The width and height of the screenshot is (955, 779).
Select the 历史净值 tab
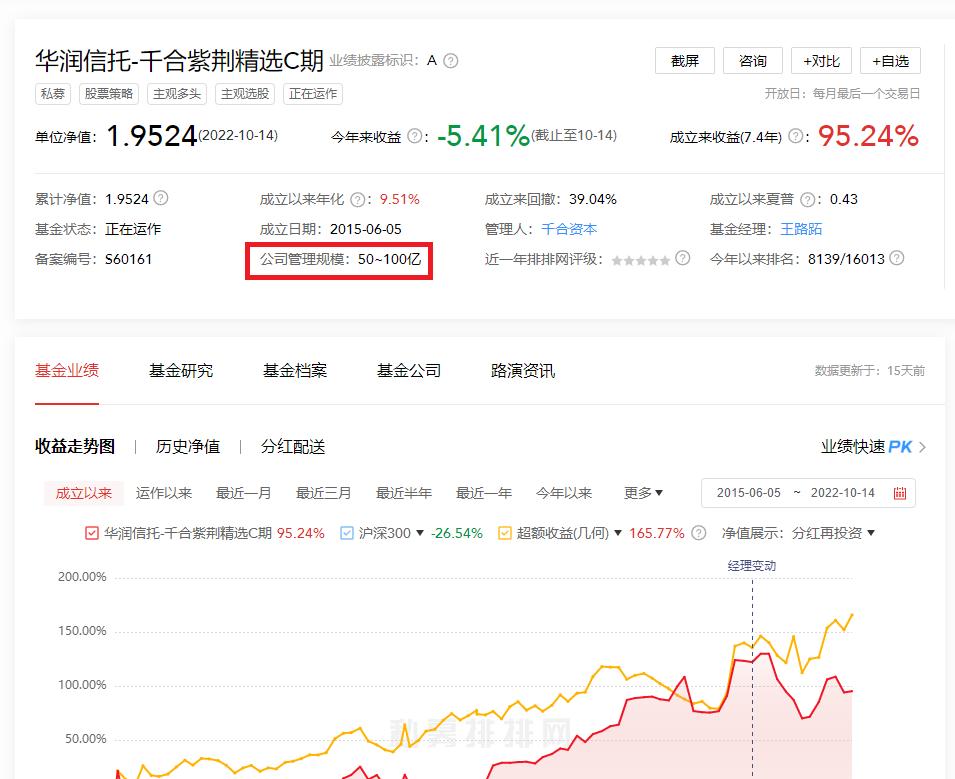point(189,447)
